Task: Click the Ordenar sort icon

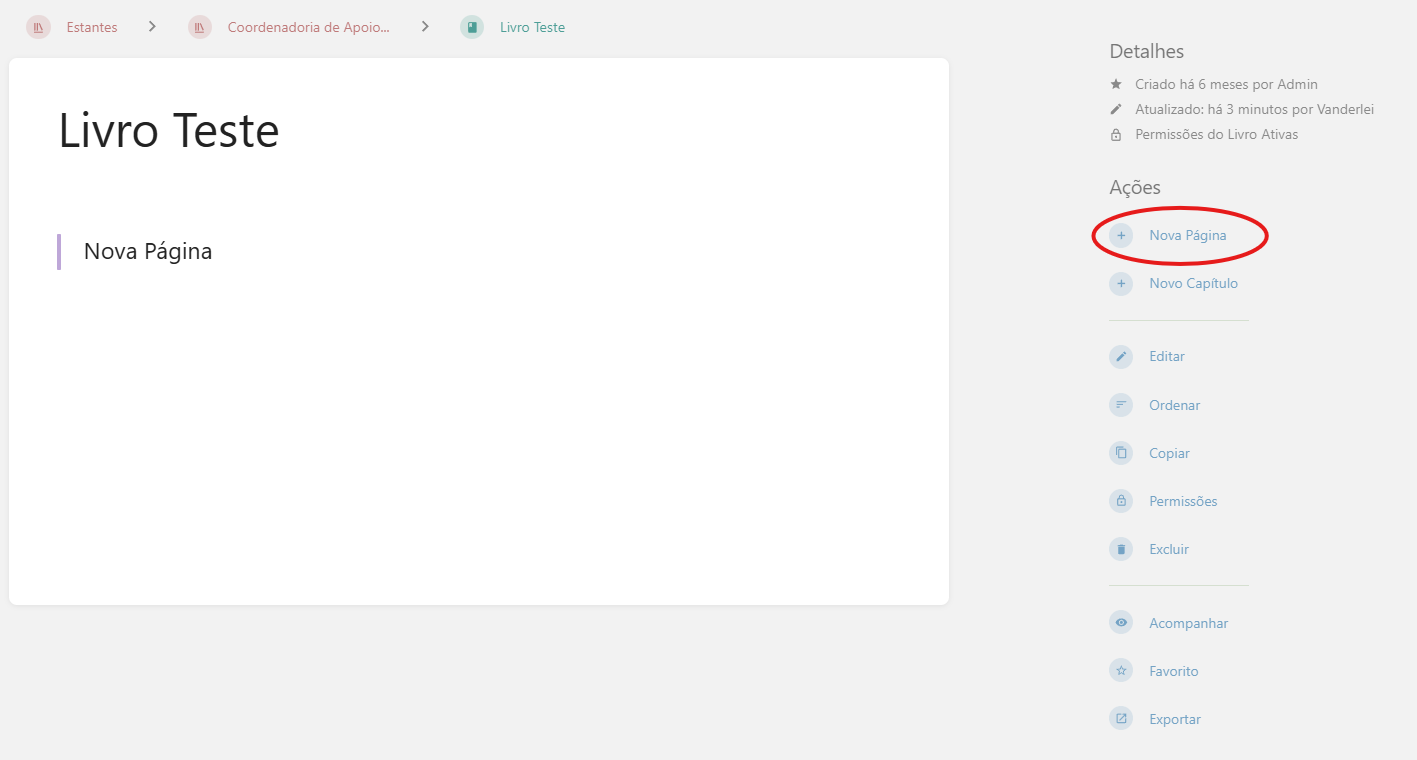Action: click(1121, 405)
